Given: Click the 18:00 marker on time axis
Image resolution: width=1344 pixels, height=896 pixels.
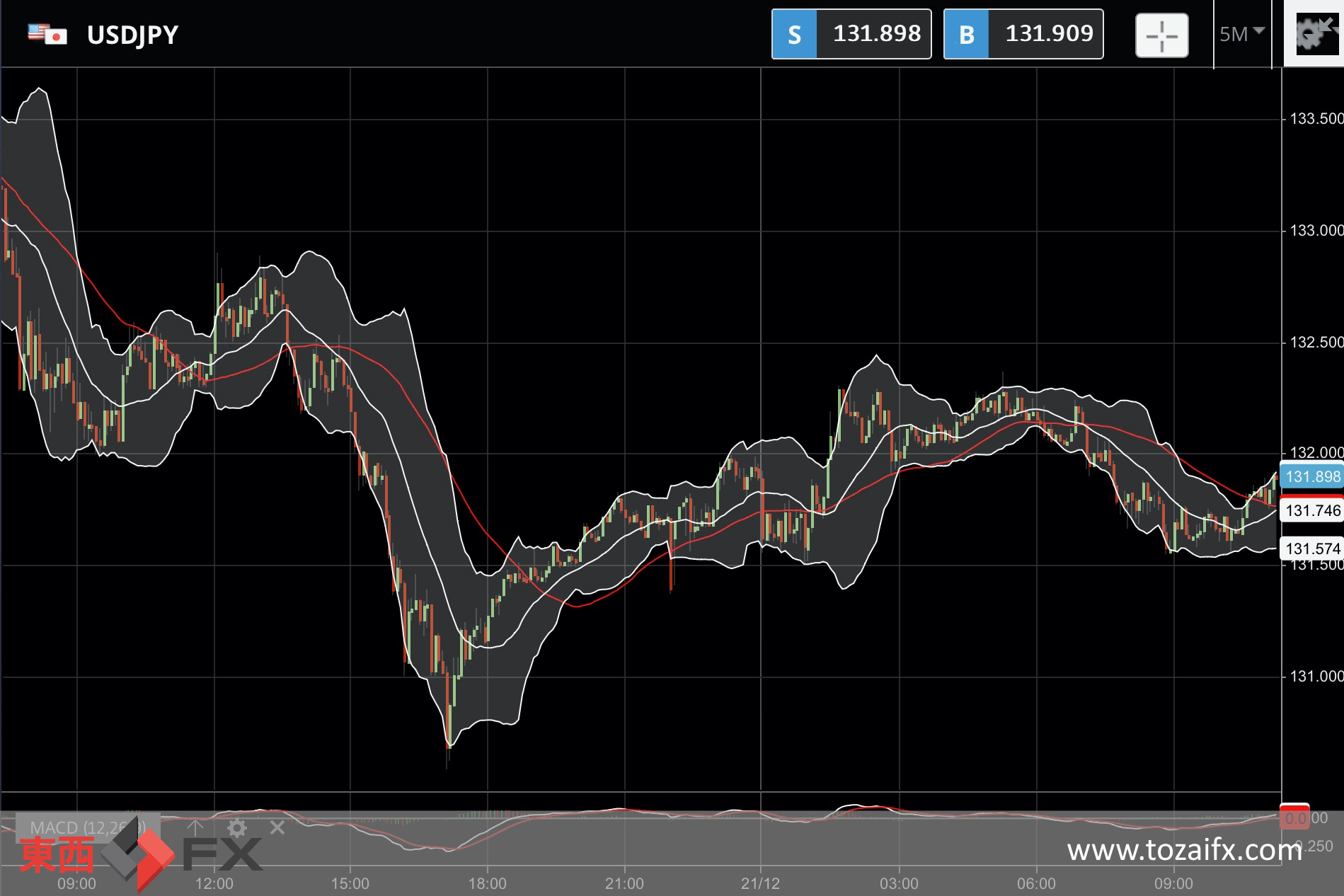Looking at the screenshot, I should coord(487,883).
